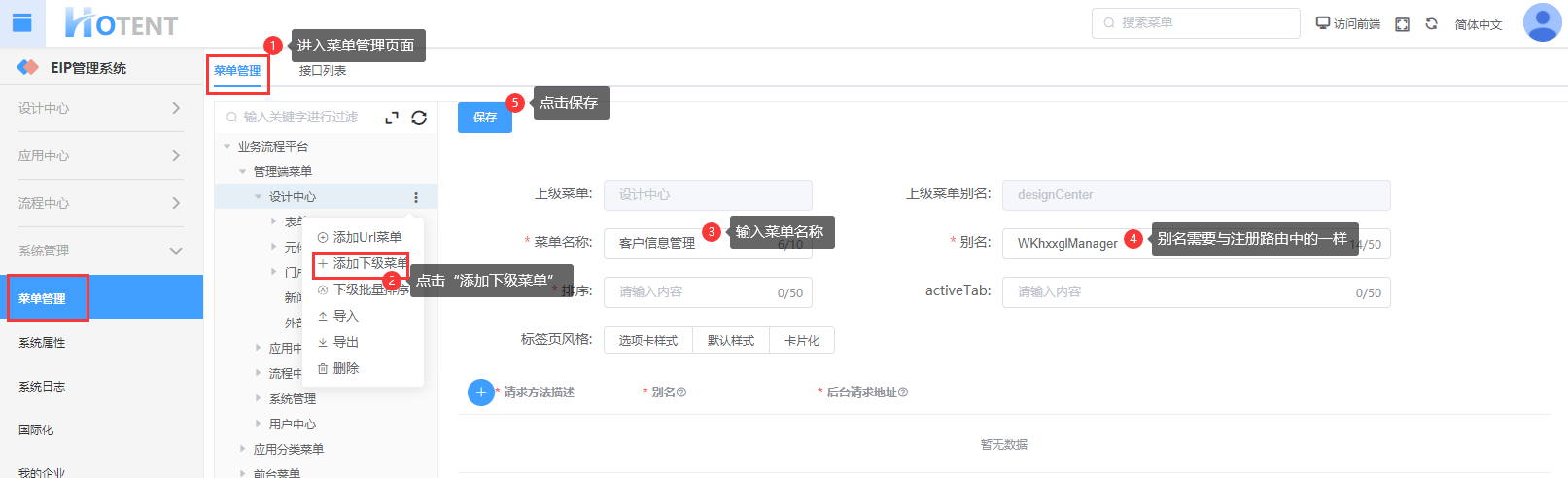Click the 排序 input field
1568x478 pixels.
pos(708,292)
